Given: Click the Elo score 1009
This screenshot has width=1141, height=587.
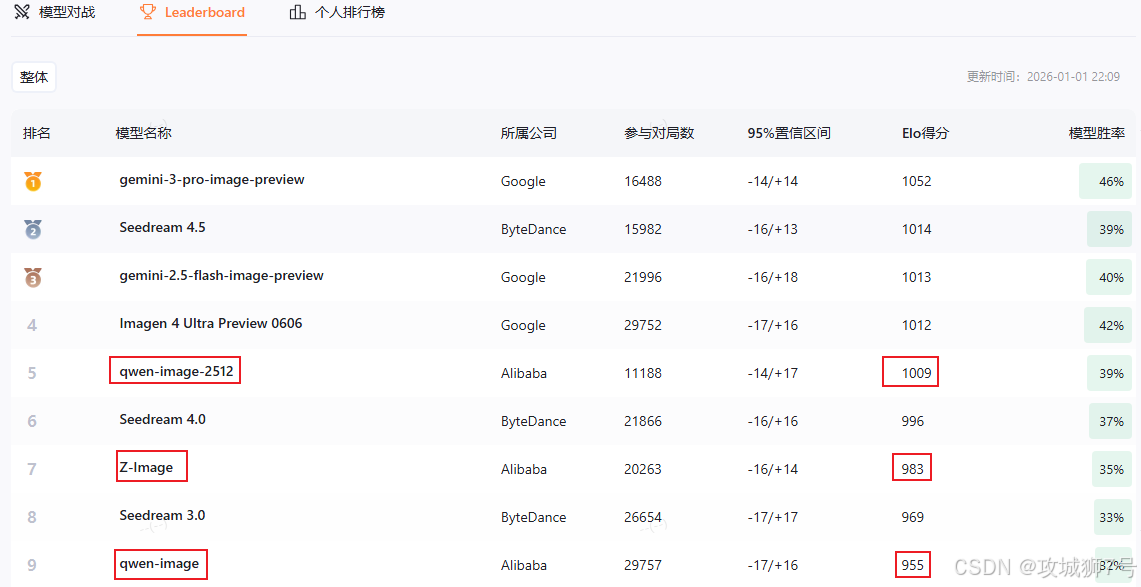Looking at the screenshot, I should (916, 373).
